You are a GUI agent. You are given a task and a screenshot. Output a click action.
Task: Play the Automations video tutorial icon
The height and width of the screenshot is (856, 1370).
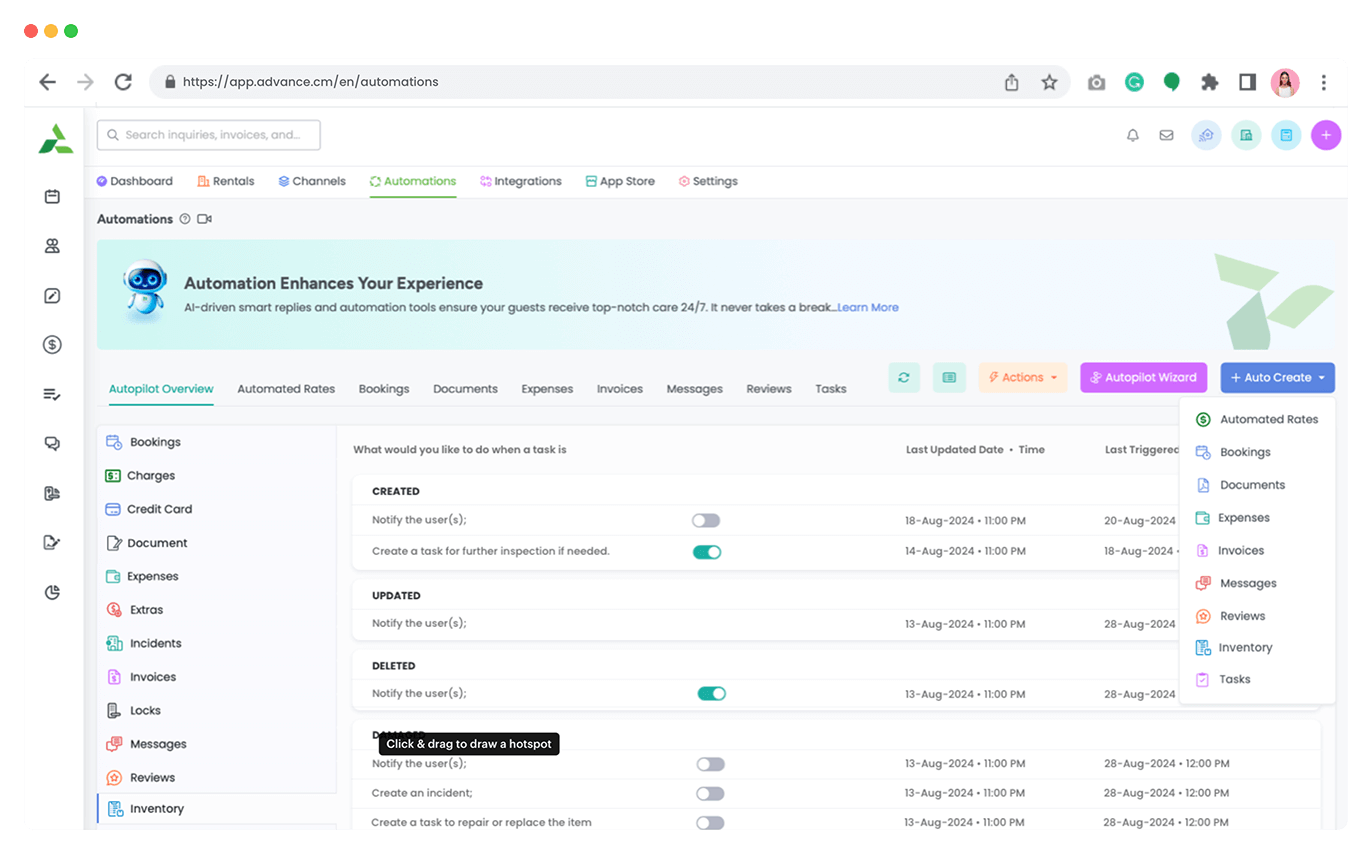[x=204, y=219]
